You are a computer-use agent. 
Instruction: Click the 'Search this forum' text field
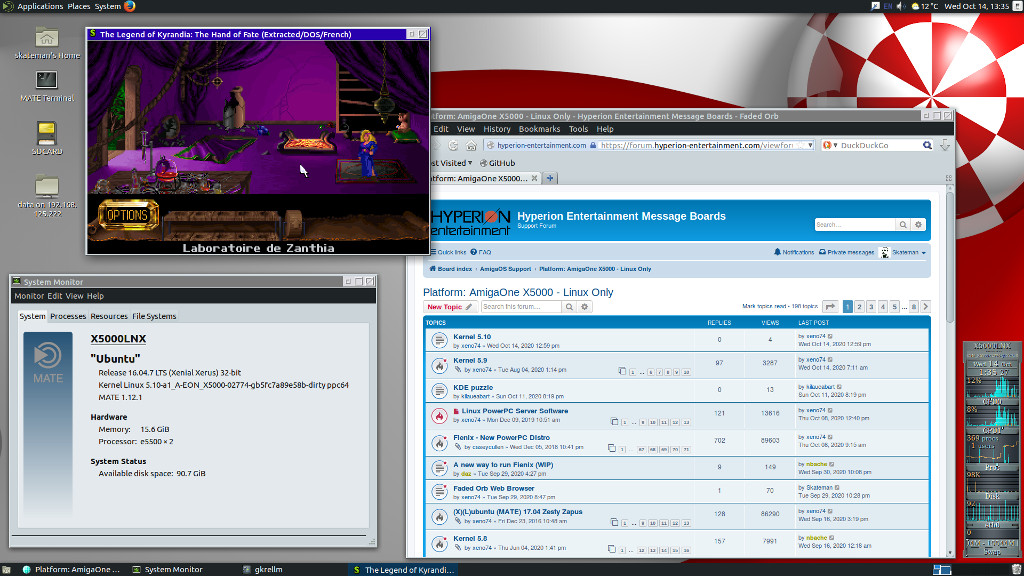521,307
